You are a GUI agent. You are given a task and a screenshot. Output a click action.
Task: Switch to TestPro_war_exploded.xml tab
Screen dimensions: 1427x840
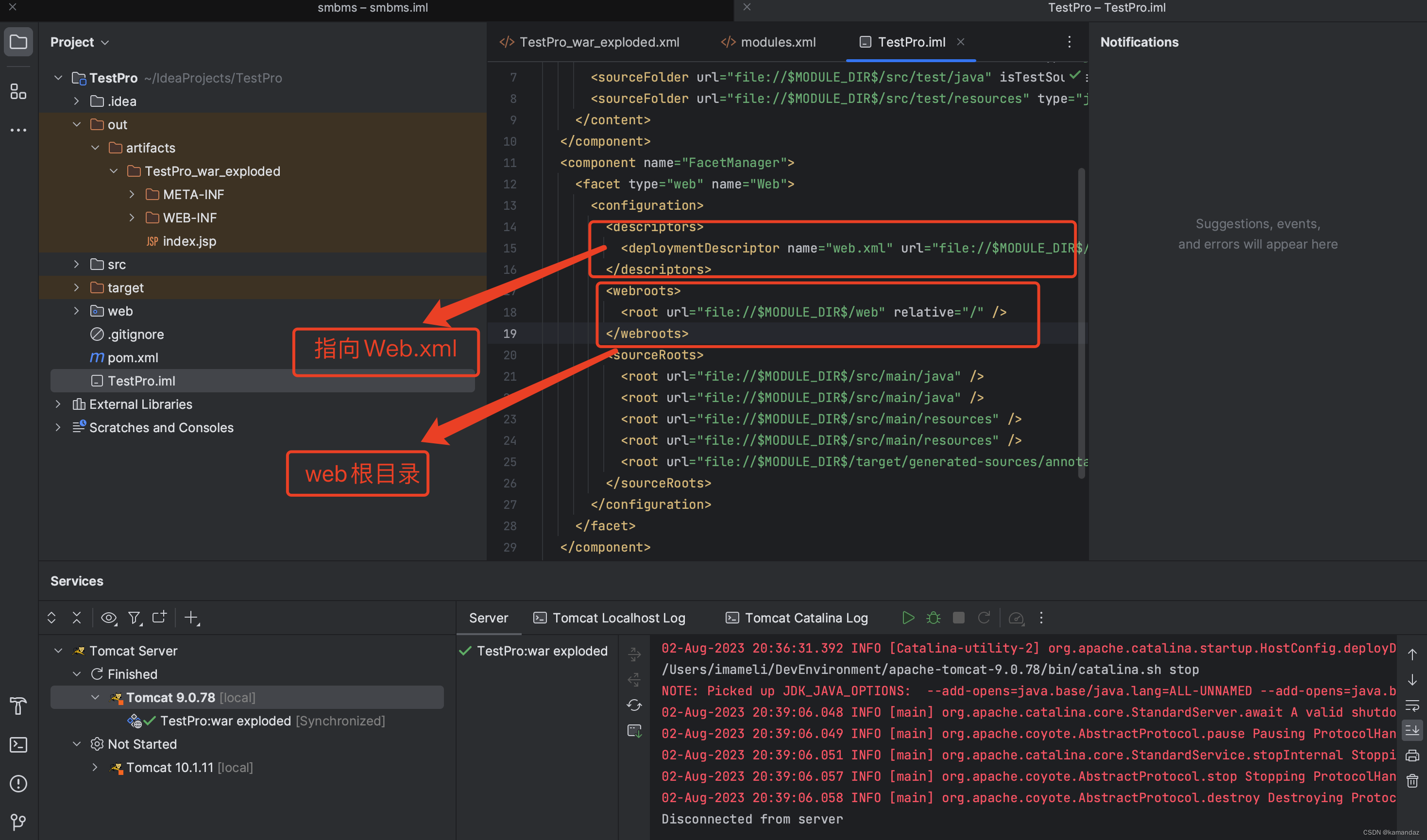(x=589, y=42)
